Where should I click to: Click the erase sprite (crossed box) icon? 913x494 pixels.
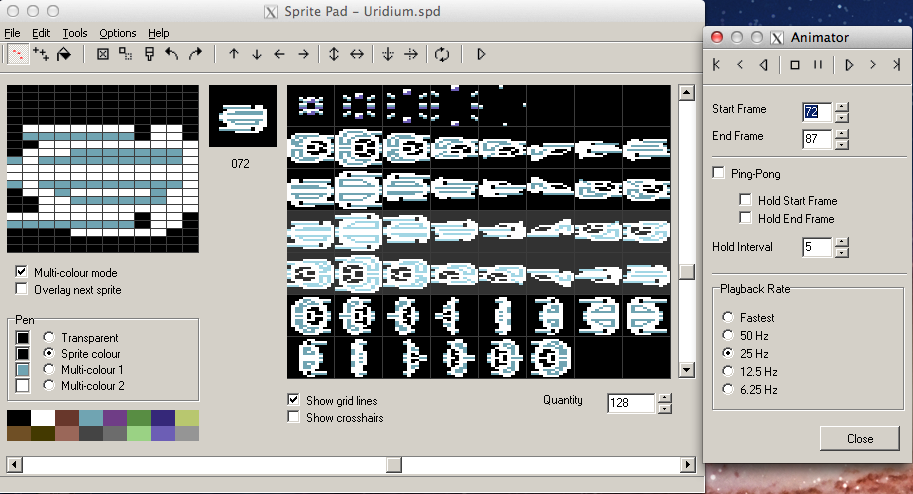coord(102,54)
